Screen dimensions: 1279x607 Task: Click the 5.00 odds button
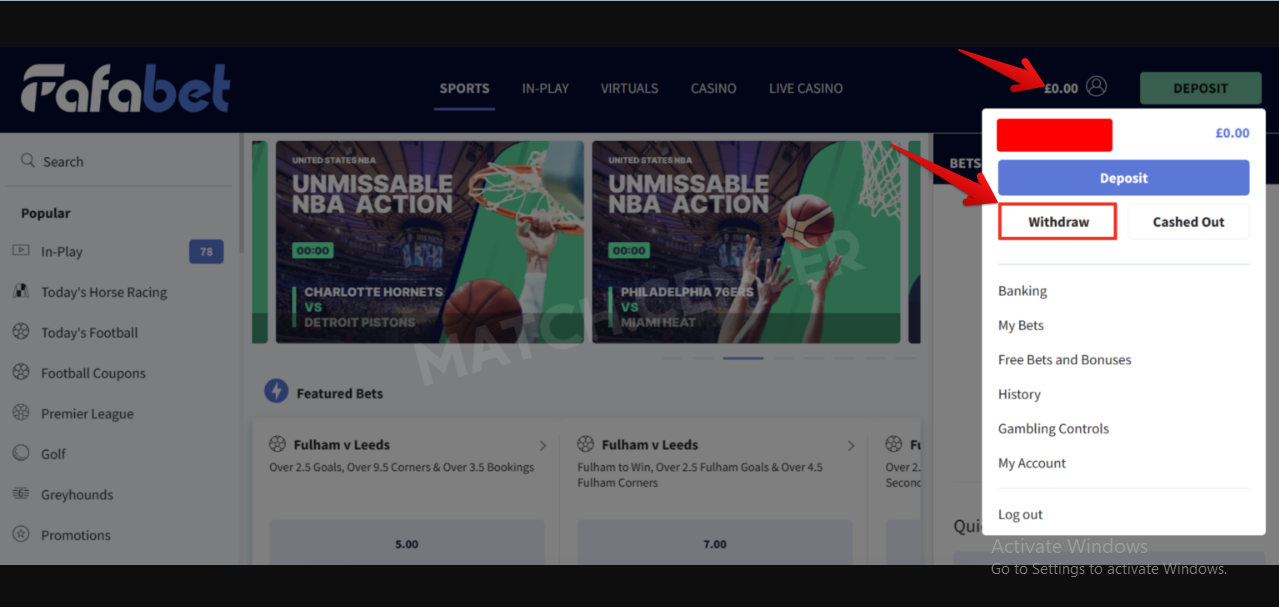pyautogui.click(x=407, y=544)
